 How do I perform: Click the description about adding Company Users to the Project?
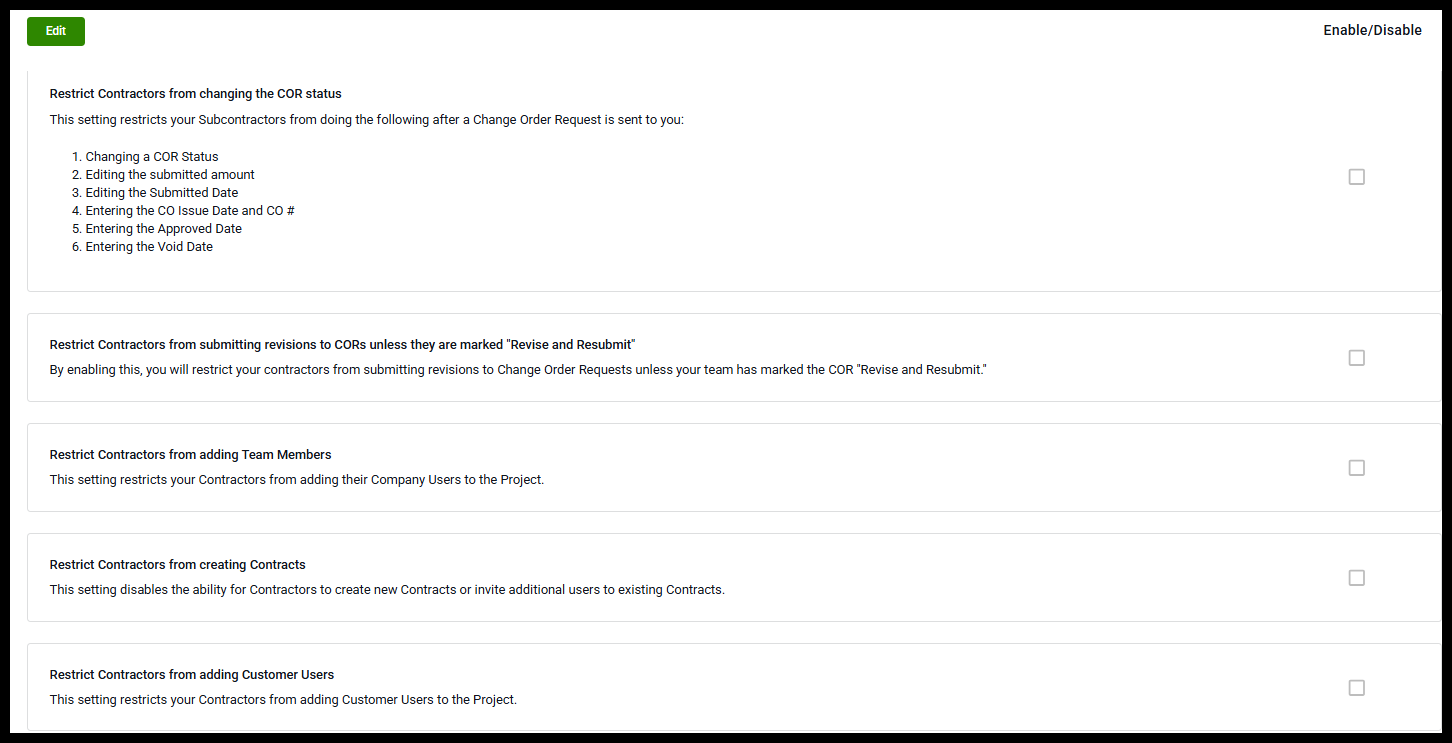[297, 480]
